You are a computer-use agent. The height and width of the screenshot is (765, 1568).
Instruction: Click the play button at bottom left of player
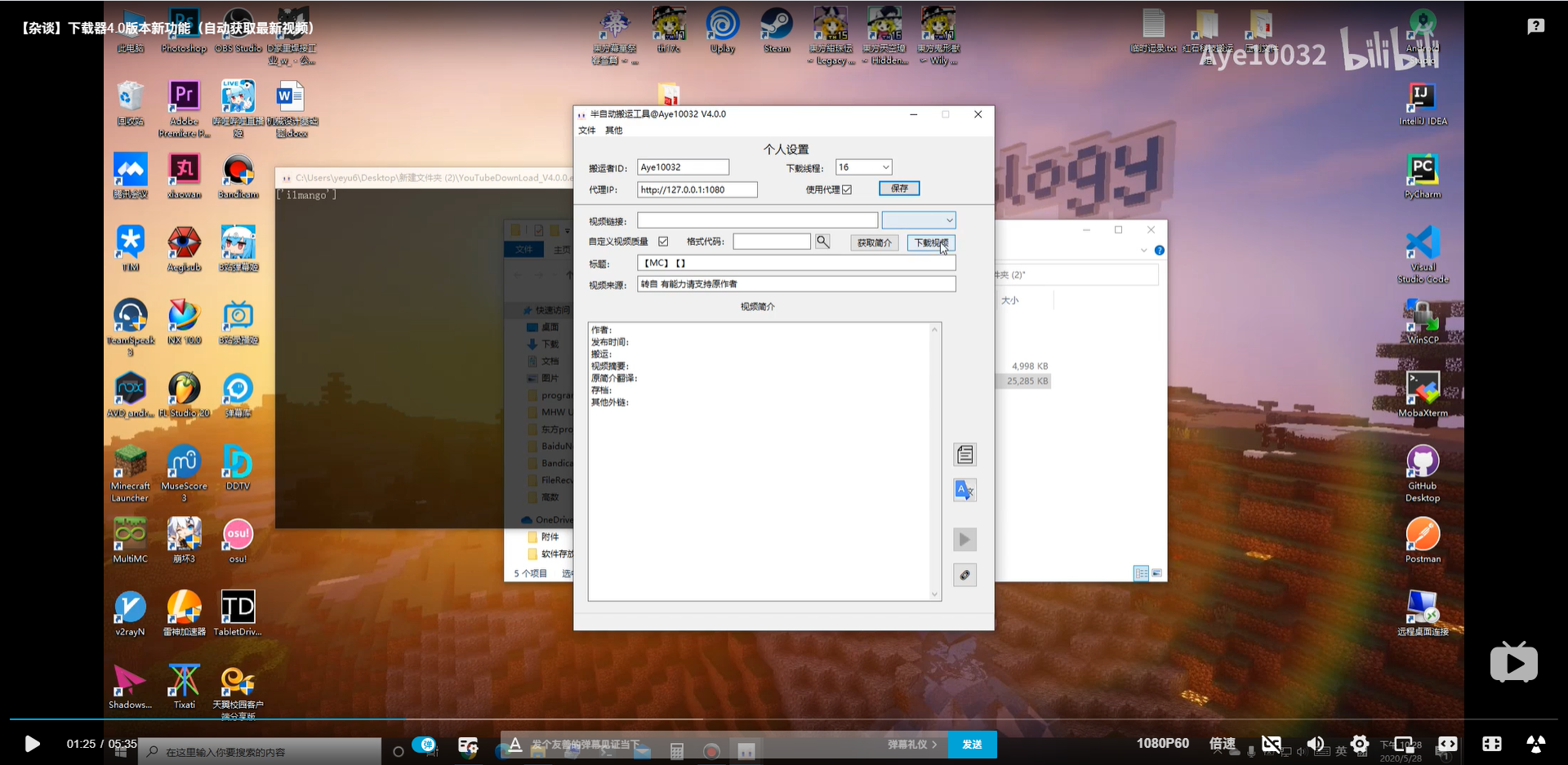pos(32,744)
